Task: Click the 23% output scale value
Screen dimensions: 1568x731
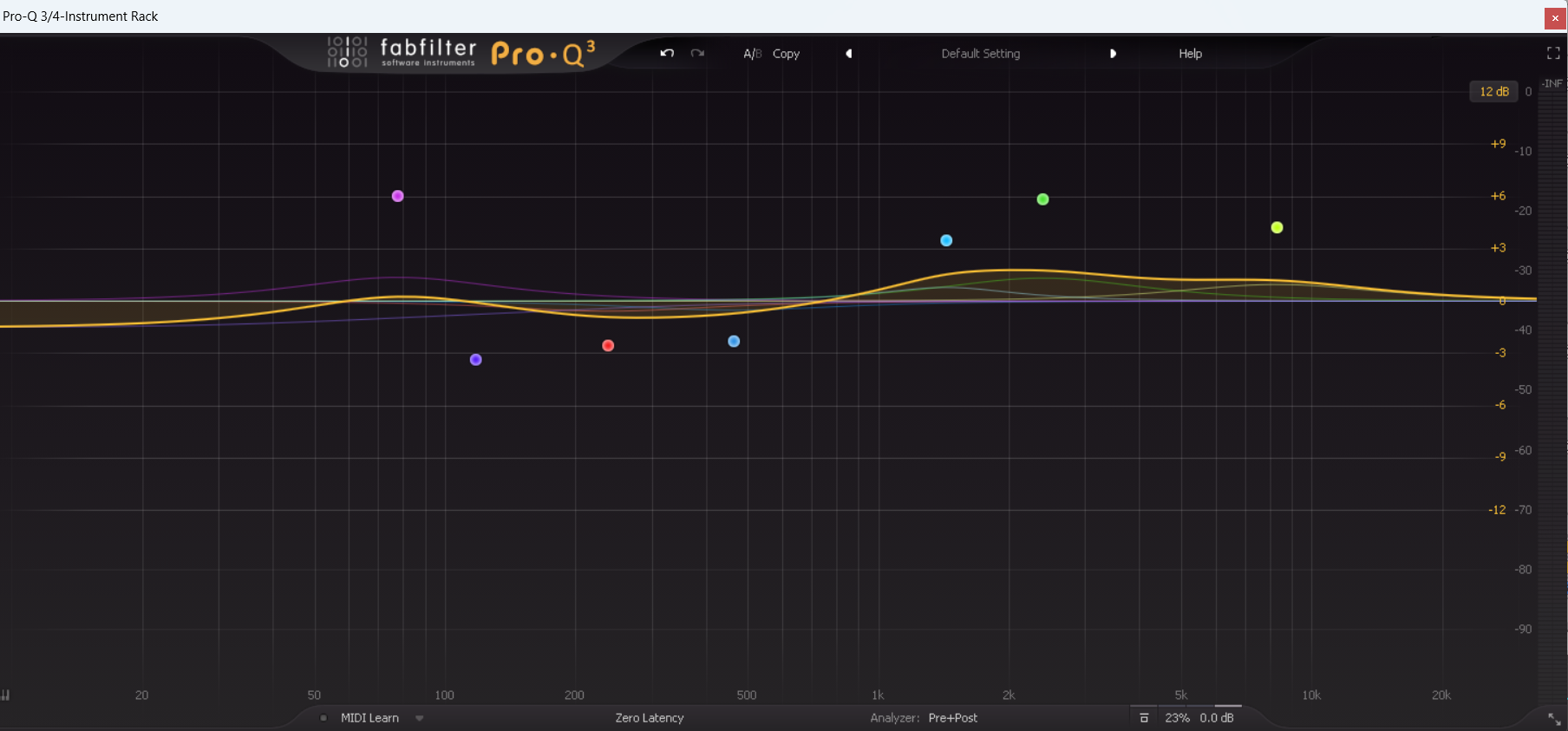Action: tap(1177, 718)
